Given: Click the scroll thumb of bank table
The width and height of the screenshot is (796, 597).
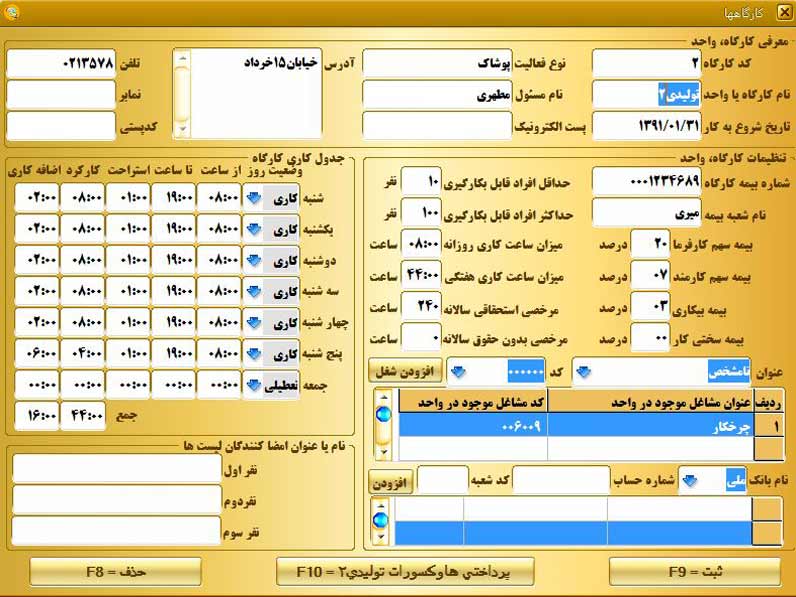Looking at the screenshot, I should click(x=381, y=520).
